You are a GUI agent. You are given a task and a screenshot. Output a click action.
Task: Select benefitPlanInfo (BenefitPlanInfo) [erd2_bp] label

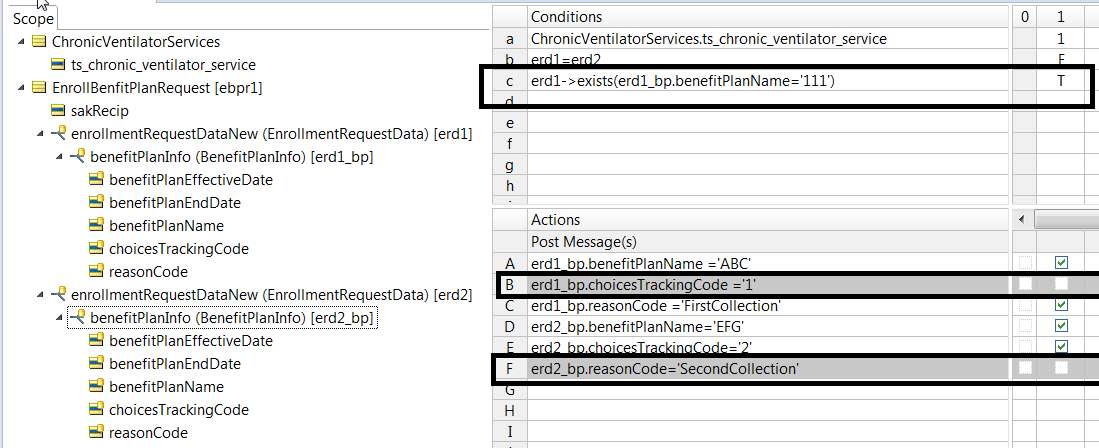point(231,318)
